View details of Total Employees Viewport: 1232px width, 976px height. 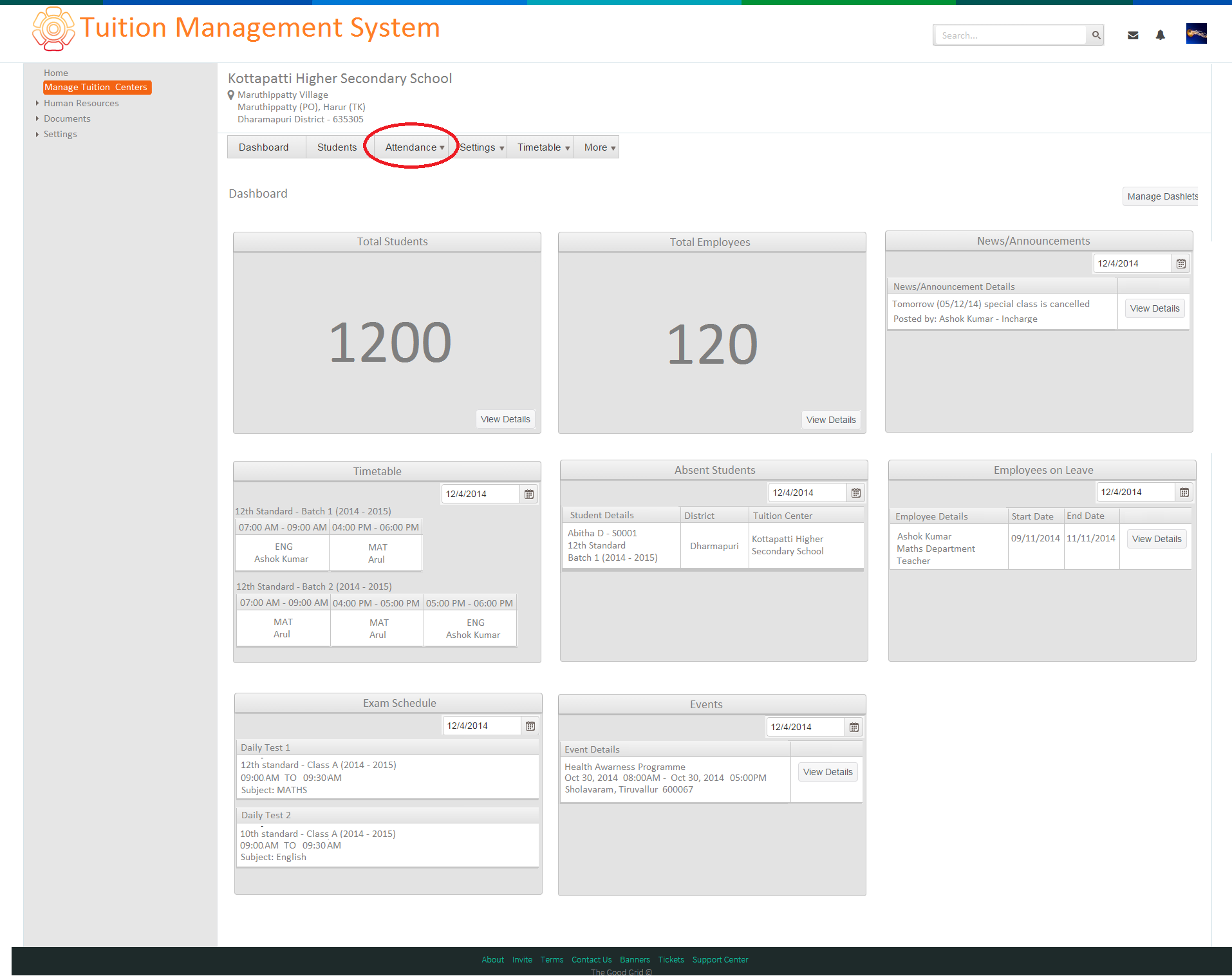(x=831, y=420)
